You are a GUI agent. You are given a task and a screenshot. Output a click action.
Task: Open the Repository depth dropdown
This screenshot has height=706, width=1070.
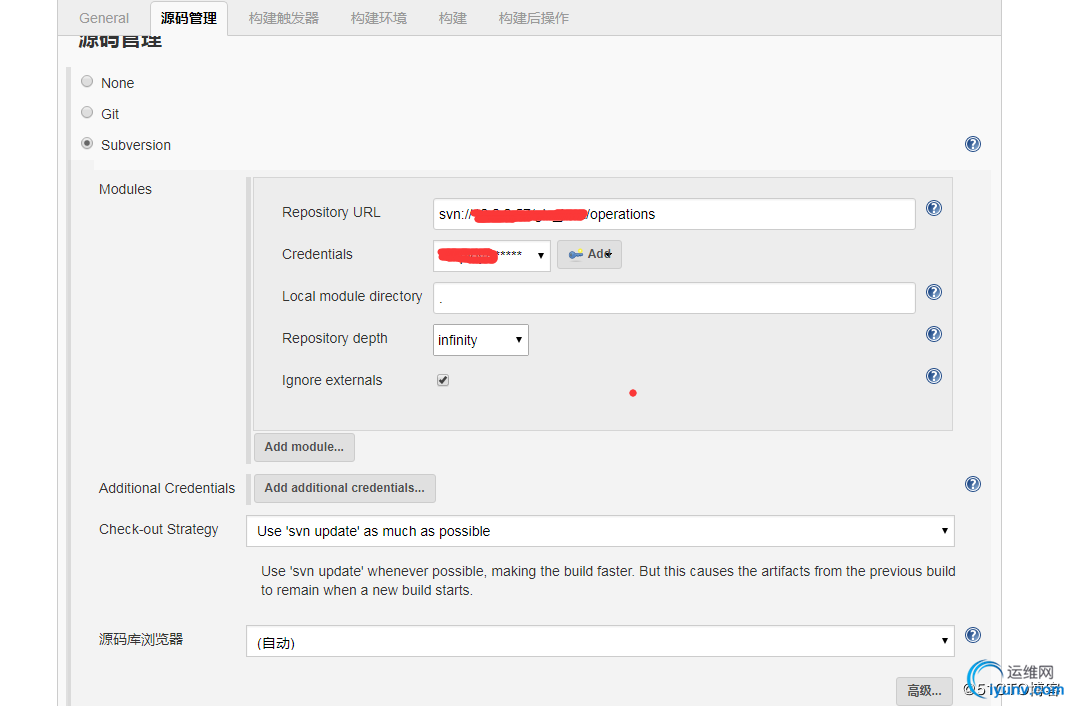click(x=480, y=340)
